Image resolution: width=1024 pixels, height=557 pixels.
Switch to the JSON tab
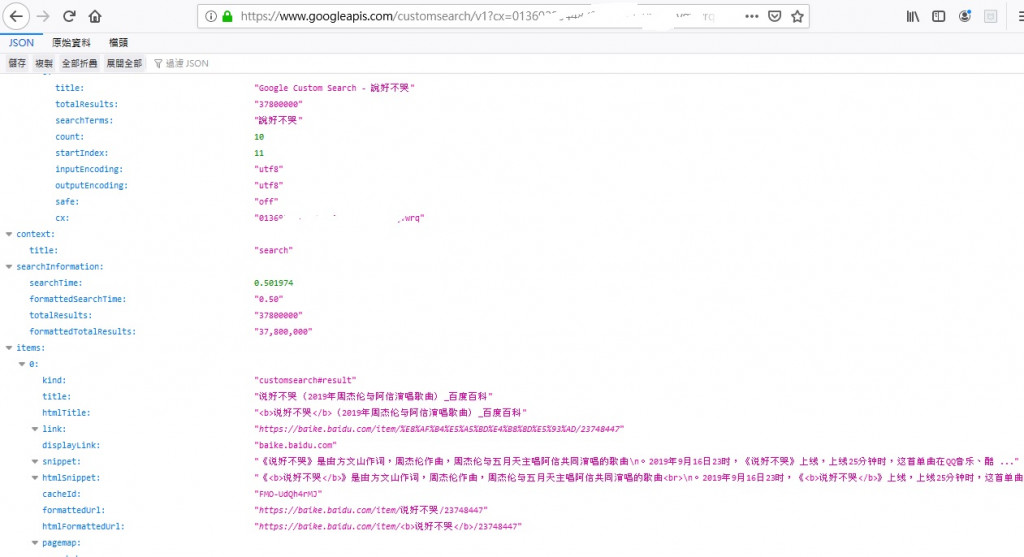(x=21, y=42)
